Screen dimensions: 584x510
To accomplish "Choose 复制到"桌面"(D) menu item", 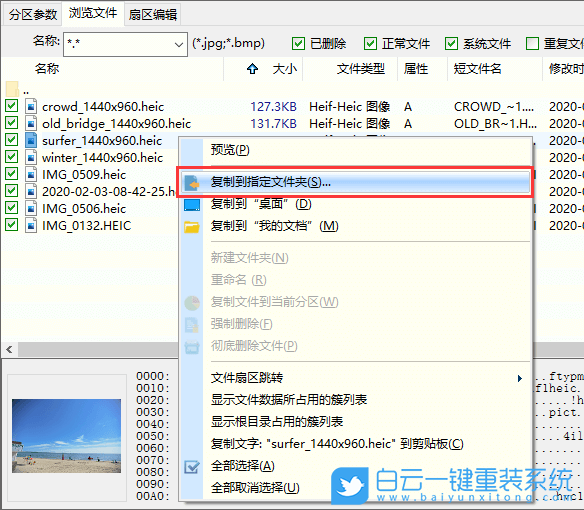I will pyautogui.click(x=356, y=204).
